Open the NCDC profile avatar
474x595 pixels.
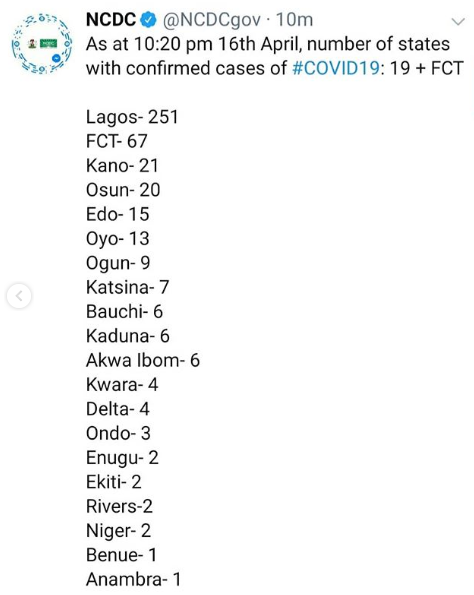pyautogui.click(x=42, y=44)
